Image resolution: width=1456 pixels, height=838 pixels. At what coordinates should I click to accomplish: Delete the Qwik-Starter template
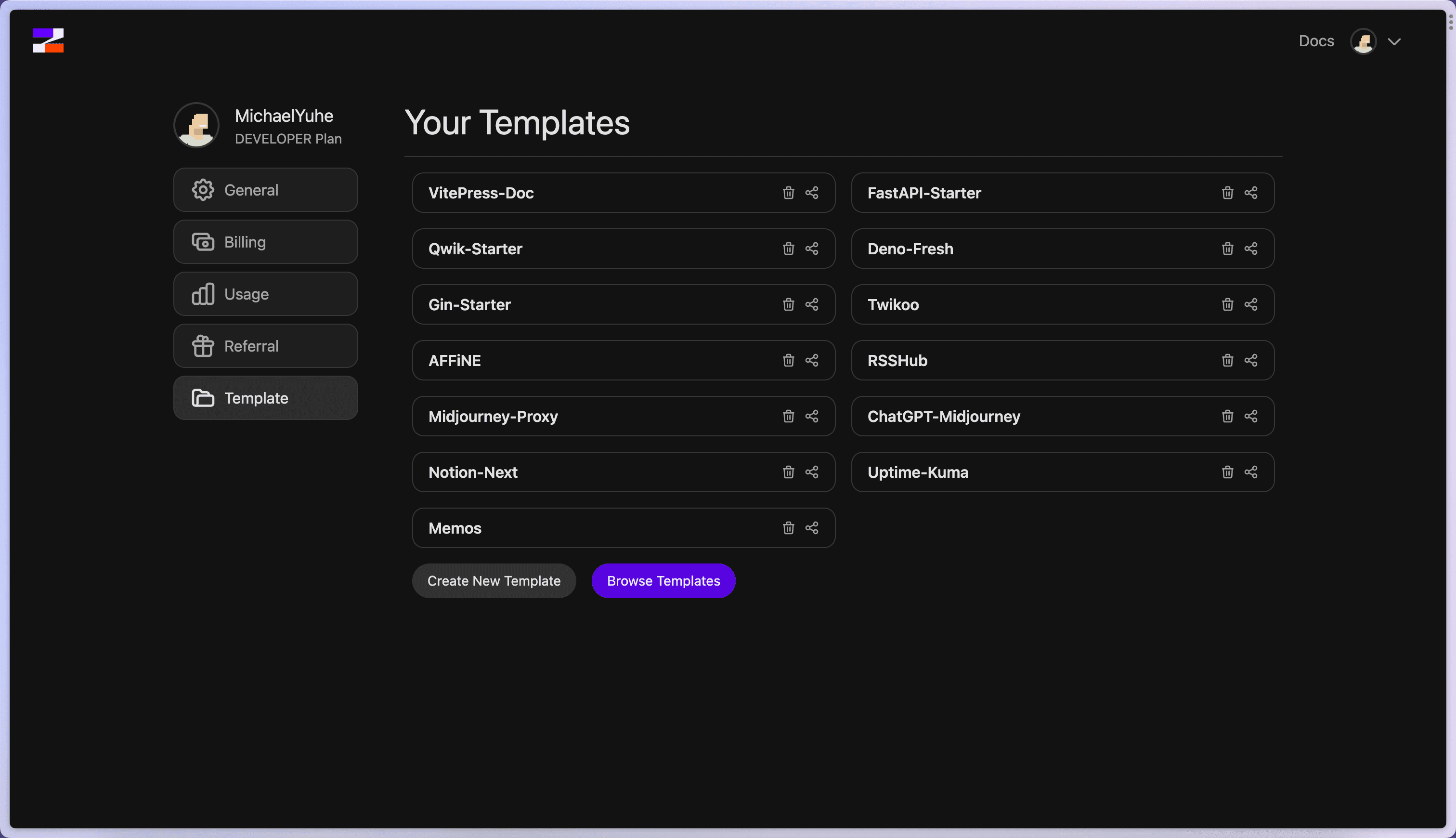point(788,249)
